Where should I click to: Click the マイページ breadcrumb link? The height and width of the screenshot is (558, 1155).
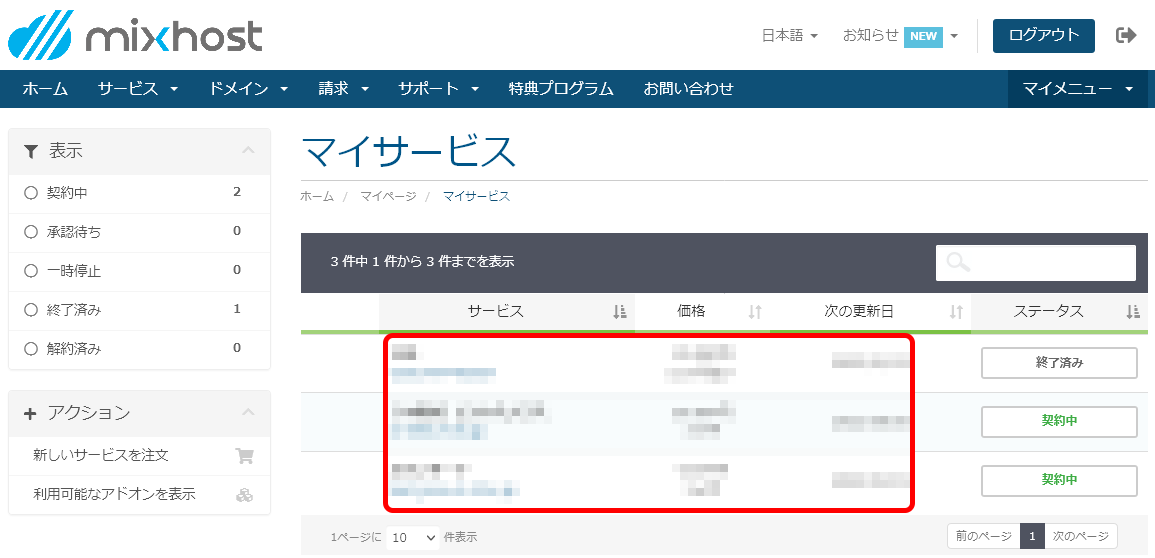tap(388, 197)
